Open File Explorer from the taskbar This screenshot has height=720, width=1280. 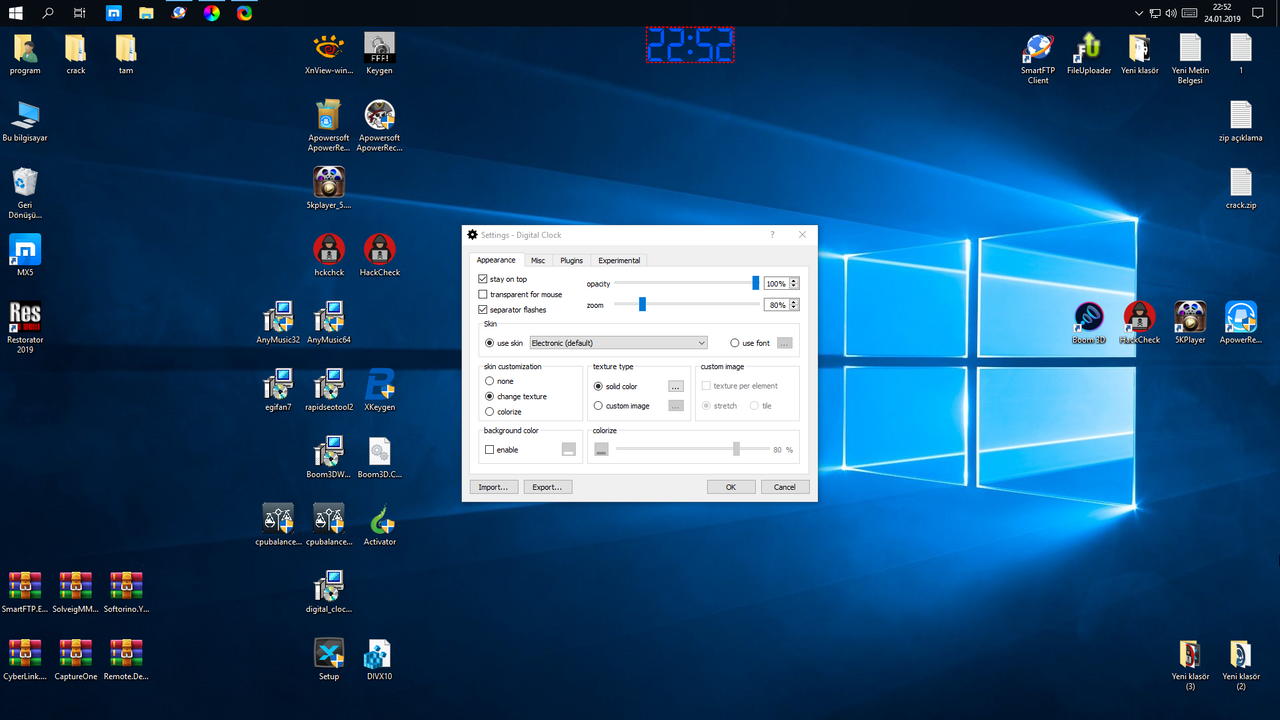point(146,13)
